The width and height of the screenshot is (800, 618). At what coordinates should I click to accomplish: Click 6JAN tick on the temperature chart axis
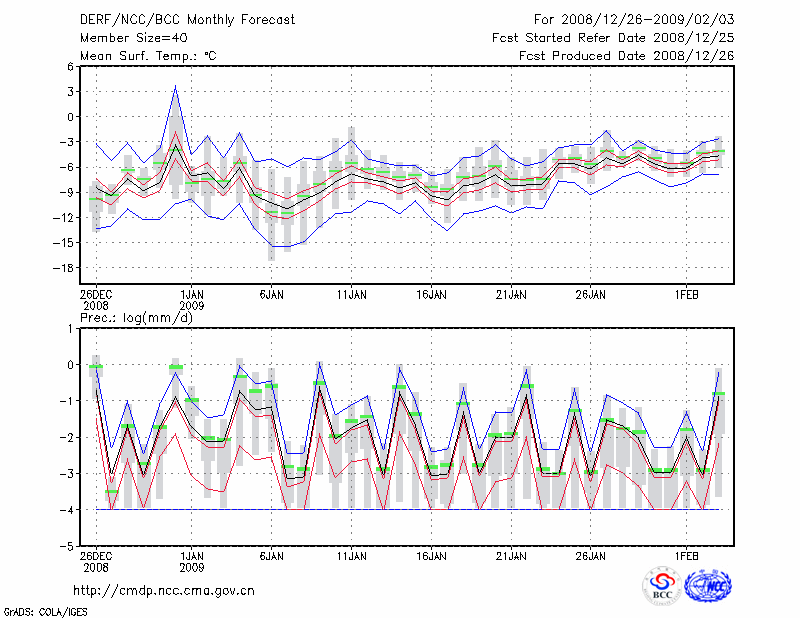tap(271, 296)
